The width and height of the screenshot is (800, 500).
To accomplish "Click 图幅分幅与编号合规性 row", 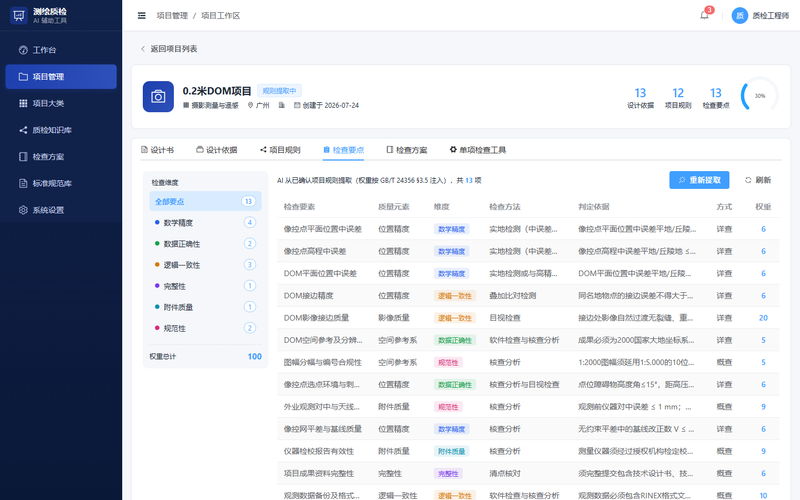I will [x=528, y=362].
